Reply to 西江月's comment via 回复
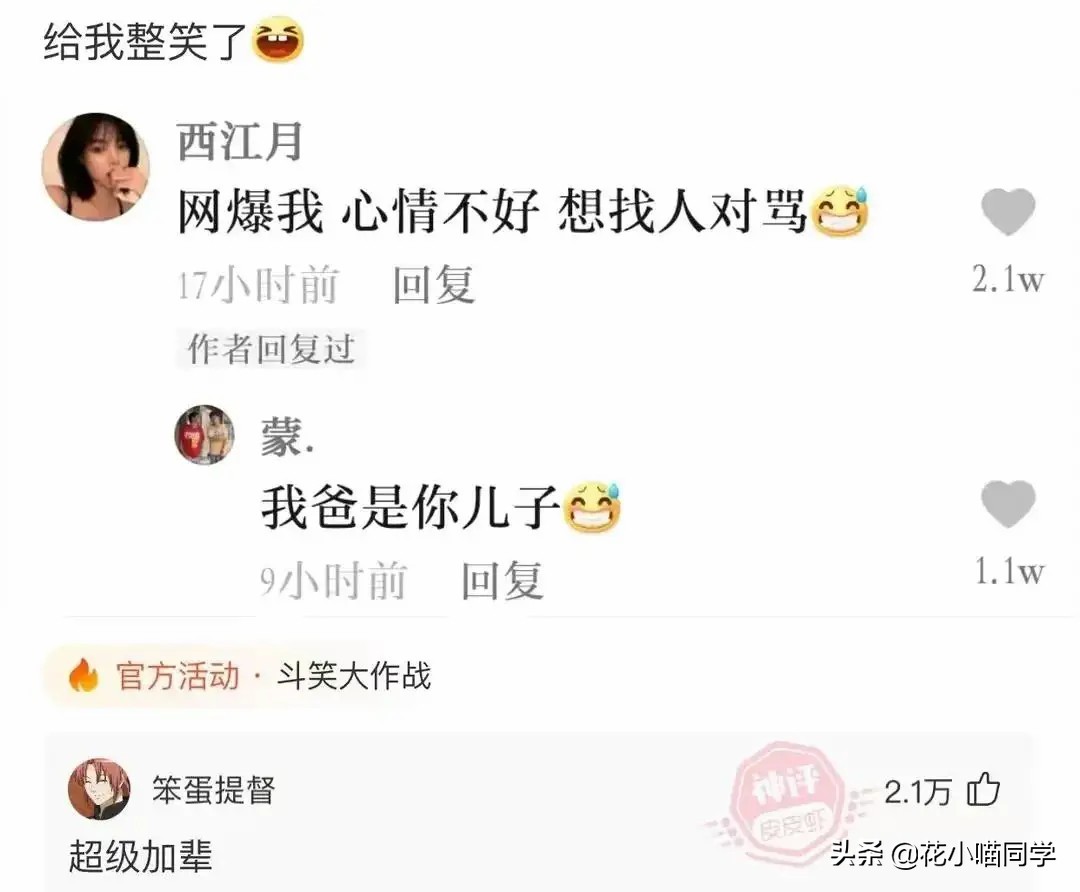1080x892 pixels. 434,284
